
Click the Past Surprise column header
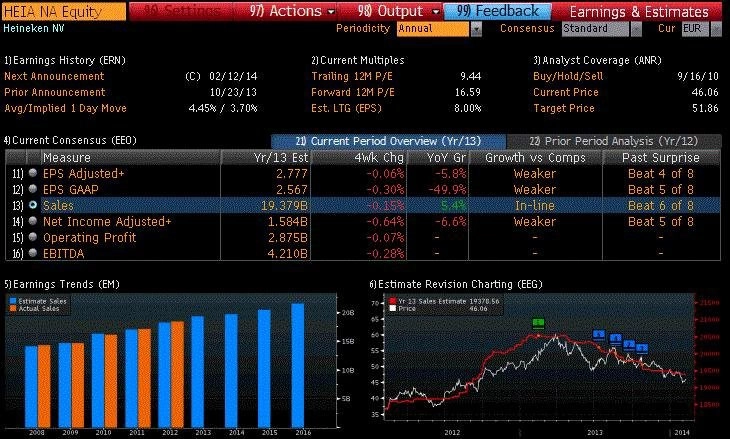(661, 158)
